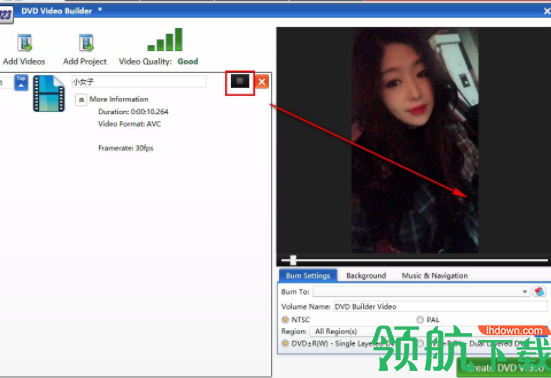
Task: Open the Video Quality bars indicator
Action: (165, 40)
